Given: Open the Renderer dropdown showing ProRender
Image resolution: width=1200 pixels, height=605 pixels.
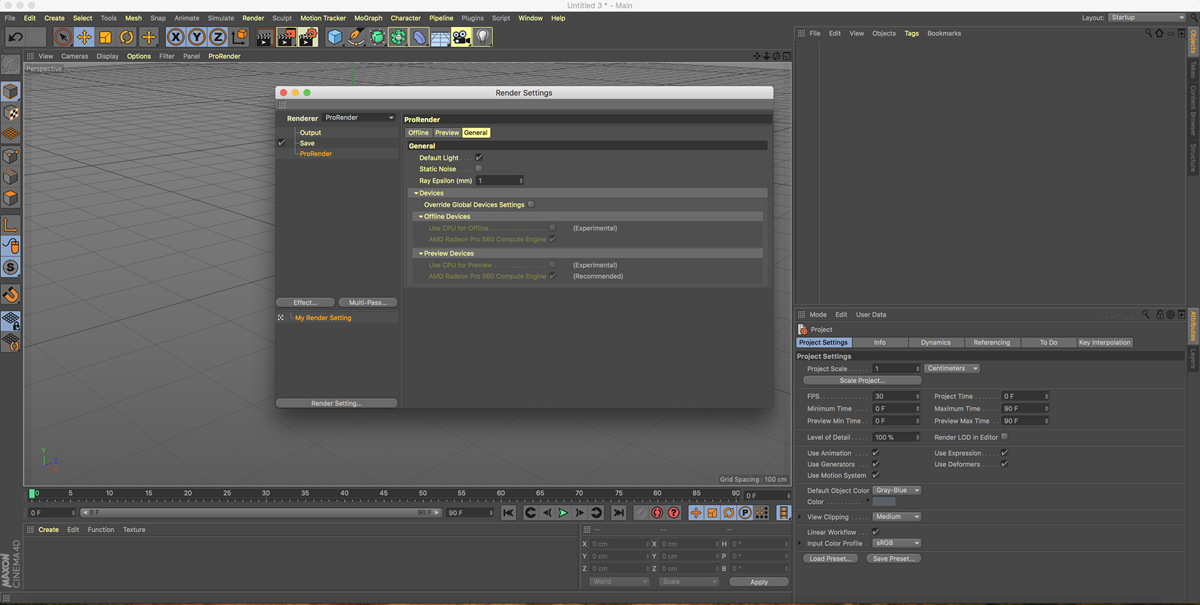Looking at the screenshot, I should 359,118.
